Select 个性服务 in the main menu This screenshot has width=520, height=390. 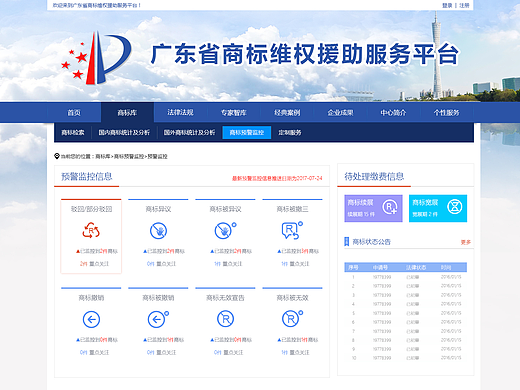tap(447, 113)
